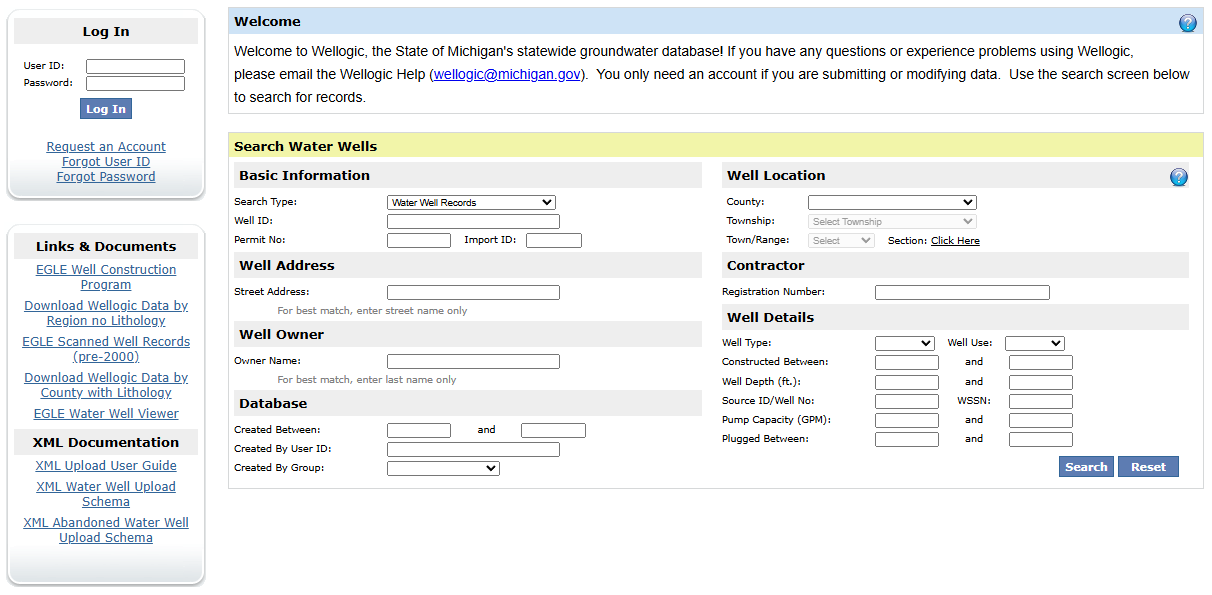Open XML Upload User Guide link
The width and height of the screenshot is (1212, 595).
(106, 466)
